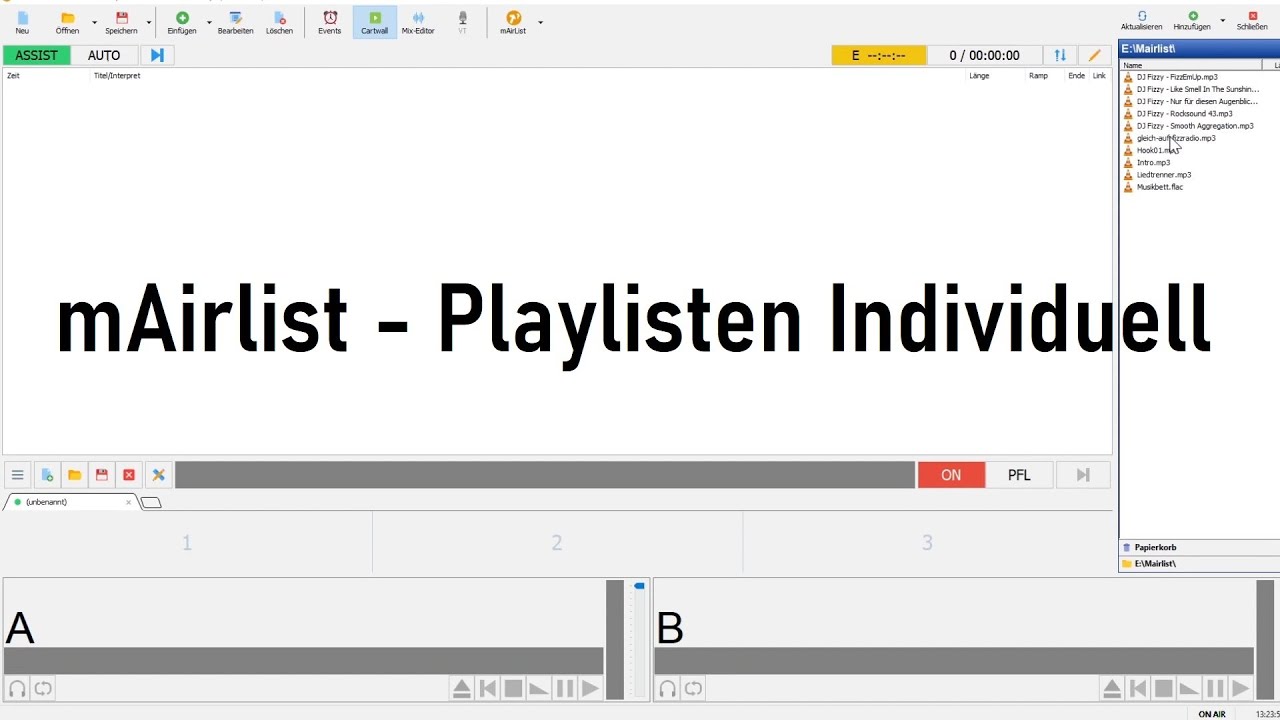Click the cartwall skip-next button
The image size is (1280, 720).
pyautogui.click(x=1083, y=475)
